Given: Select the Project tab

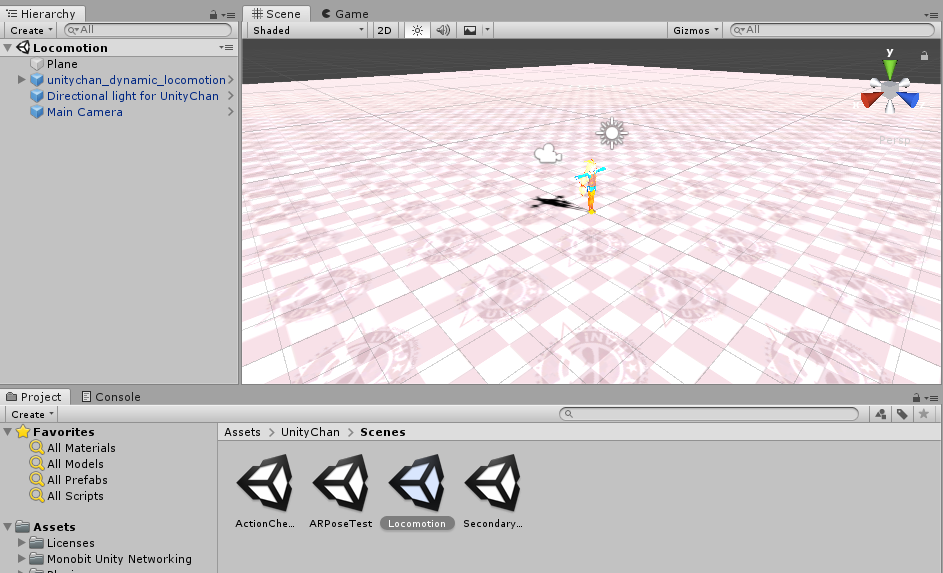Looking at the screenshot, I should coord(35,397).
